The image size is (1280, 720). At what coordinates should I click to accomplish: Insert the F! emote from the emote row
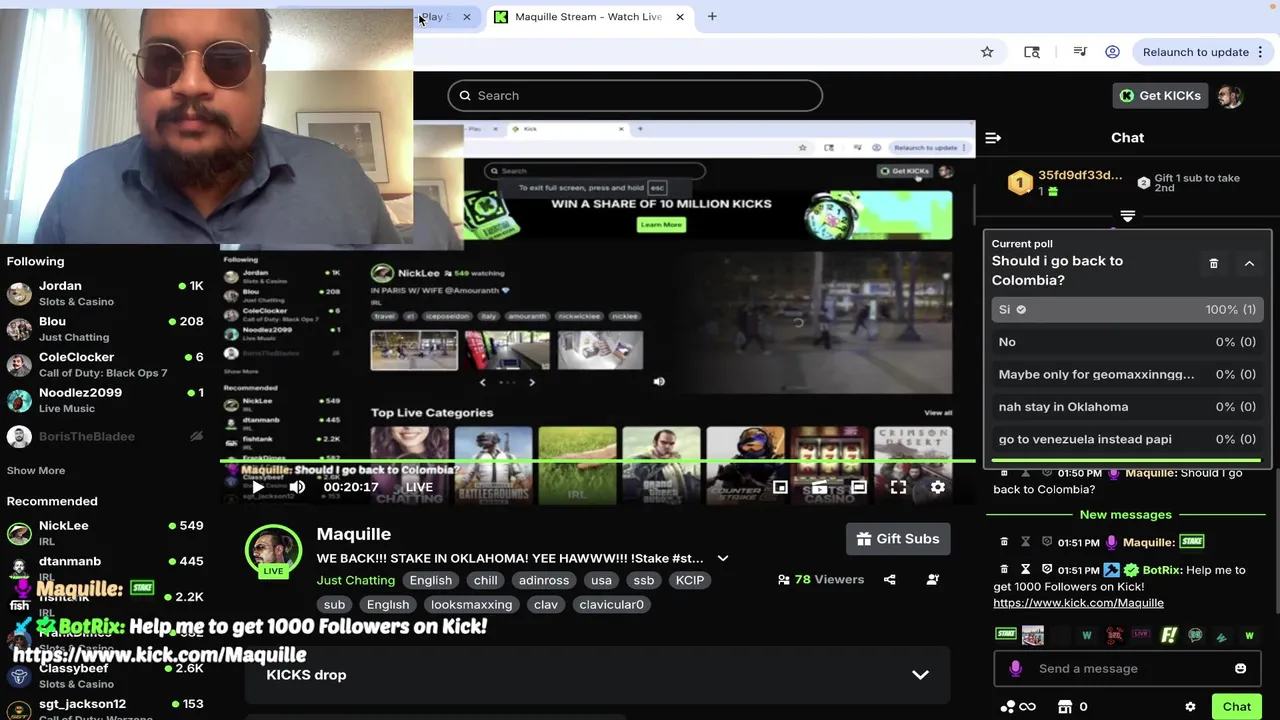pos(1168,635)
